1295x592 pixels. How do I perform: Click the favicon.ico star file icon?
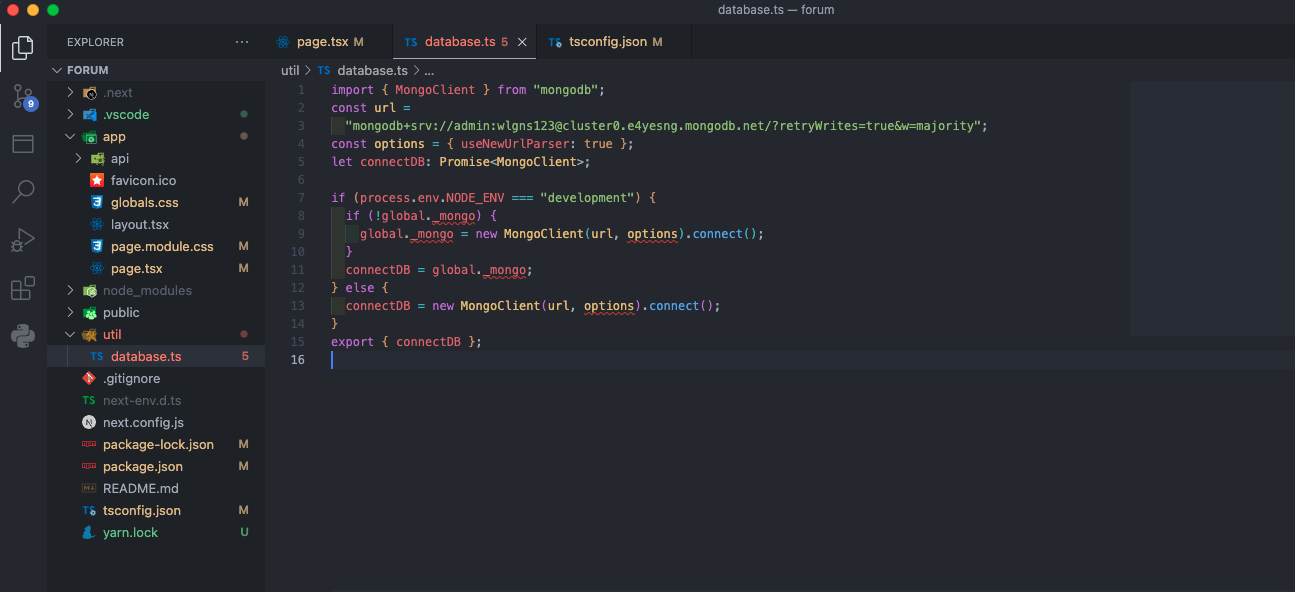(x=97, y=180)
